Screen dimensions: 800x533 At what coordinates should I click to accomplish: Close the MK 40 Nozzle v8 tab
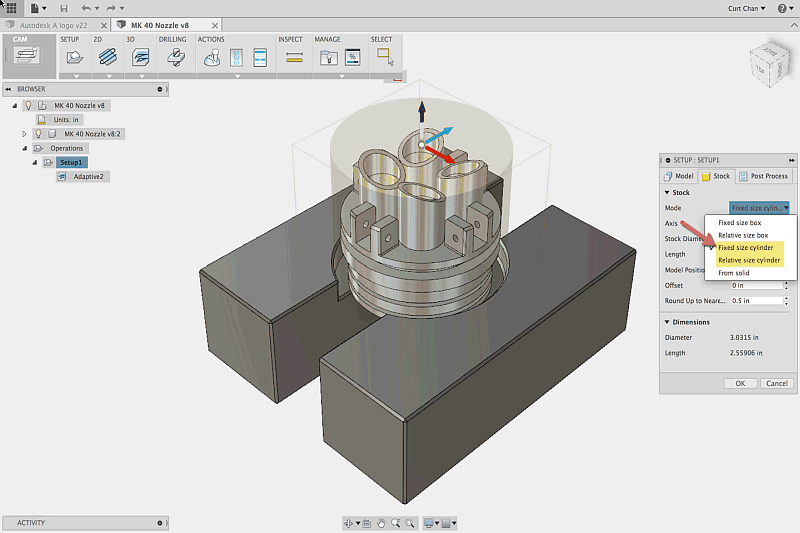[x=215, y=26]
